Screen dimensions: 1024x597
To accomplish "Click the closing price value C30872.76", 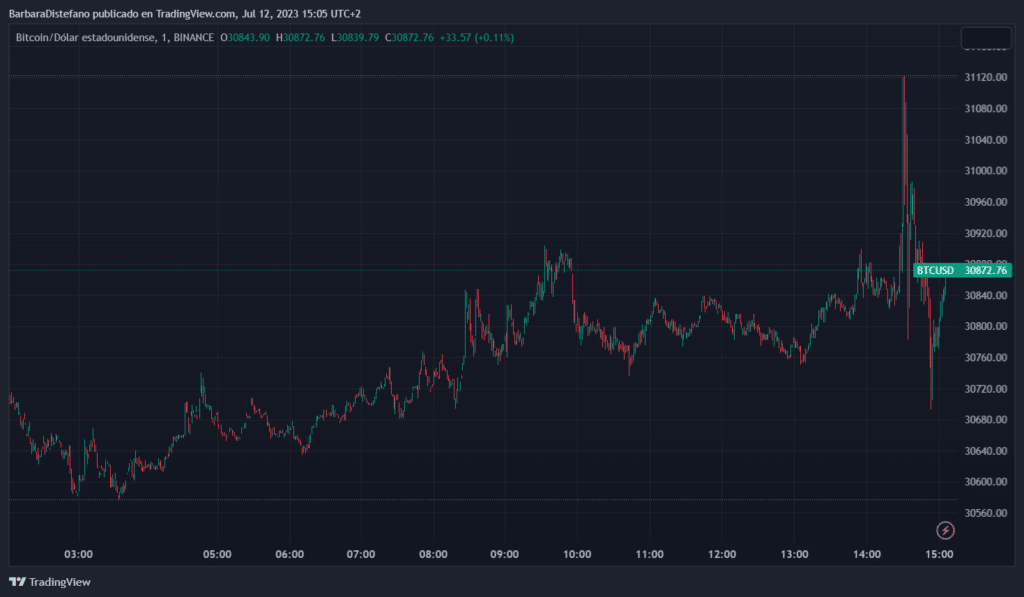I will tap(405, 38).
